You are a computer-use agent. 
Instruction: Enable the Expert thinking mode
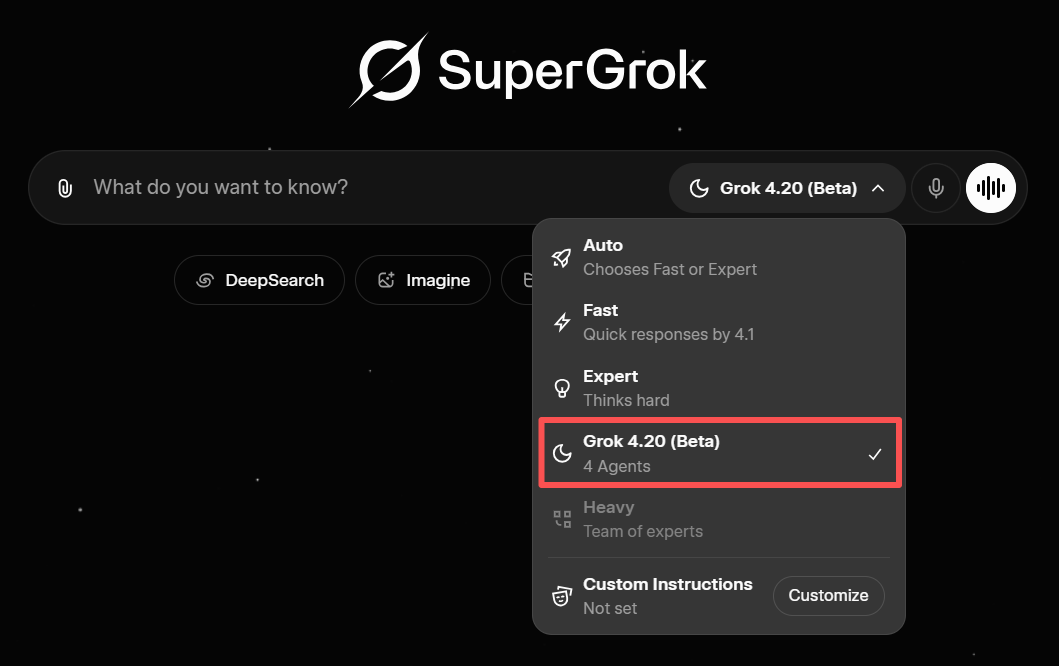pos(700,387)
